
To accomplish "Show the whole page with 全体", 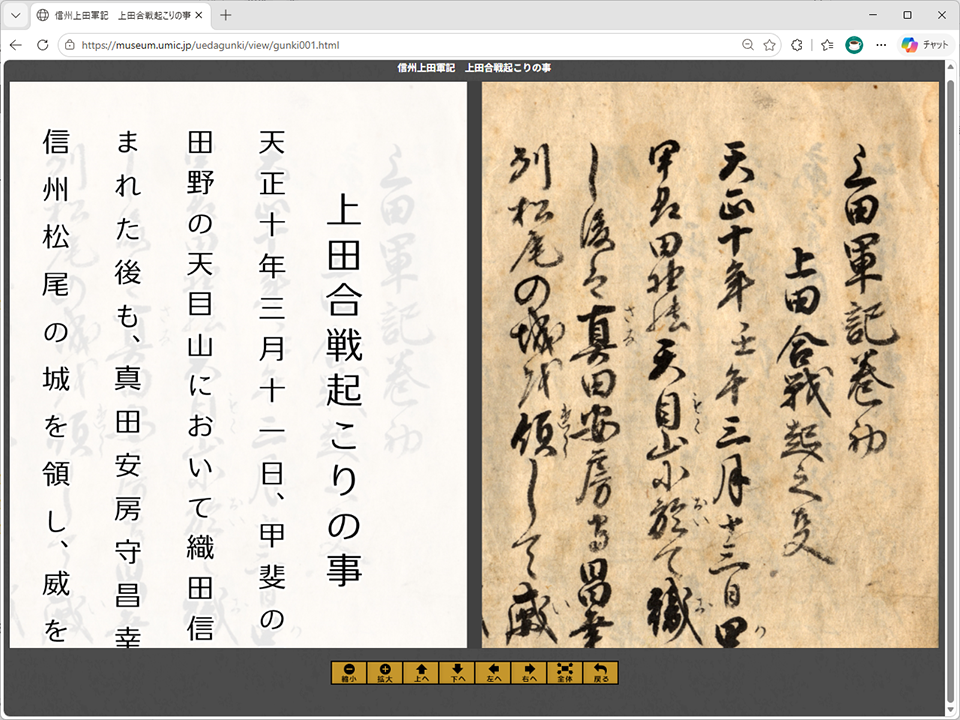I will click(x=565, y=673).
